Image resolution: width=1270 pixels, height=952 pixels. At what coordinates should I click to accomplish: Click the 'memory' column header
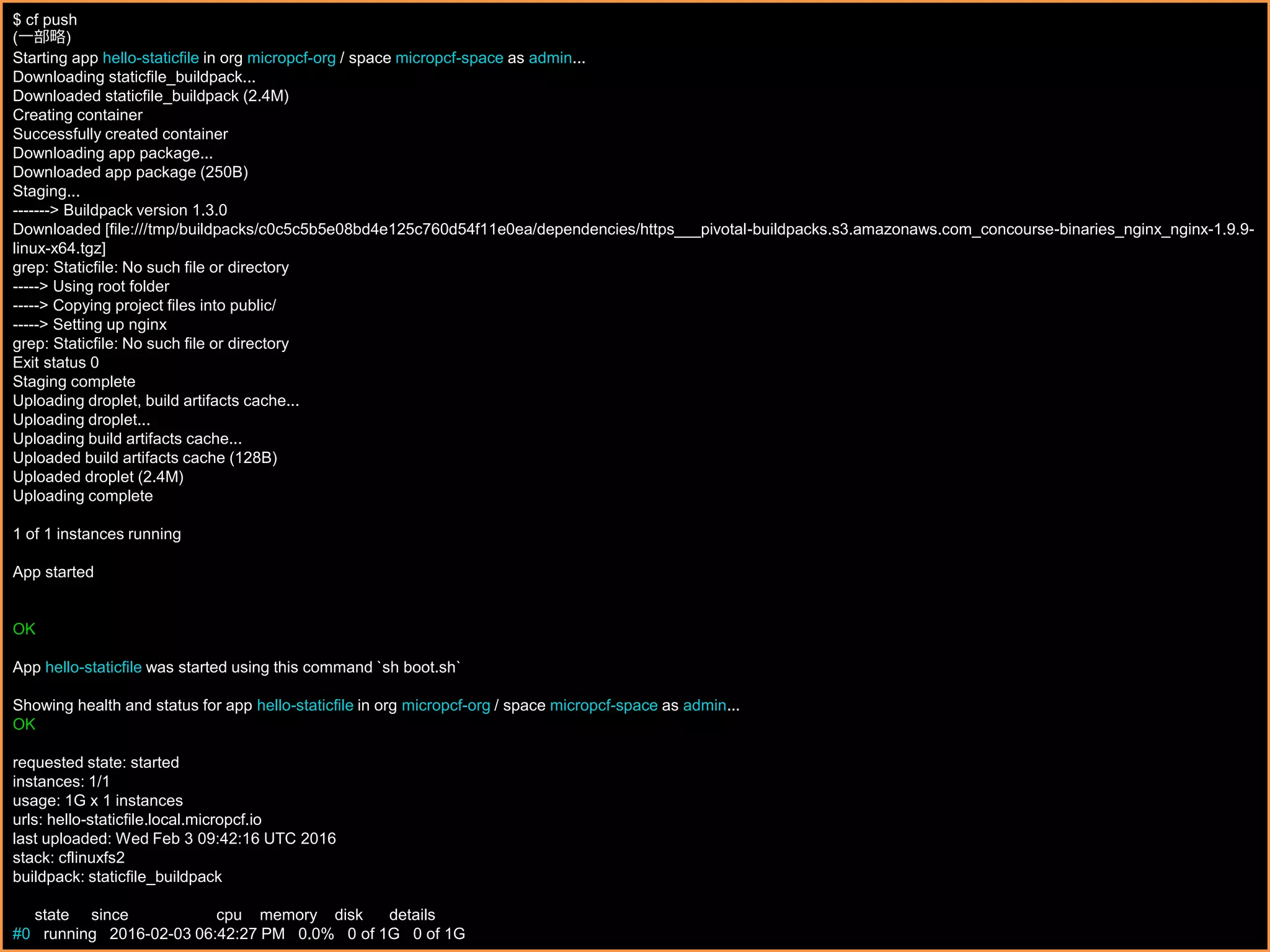[x=288, y=915]
